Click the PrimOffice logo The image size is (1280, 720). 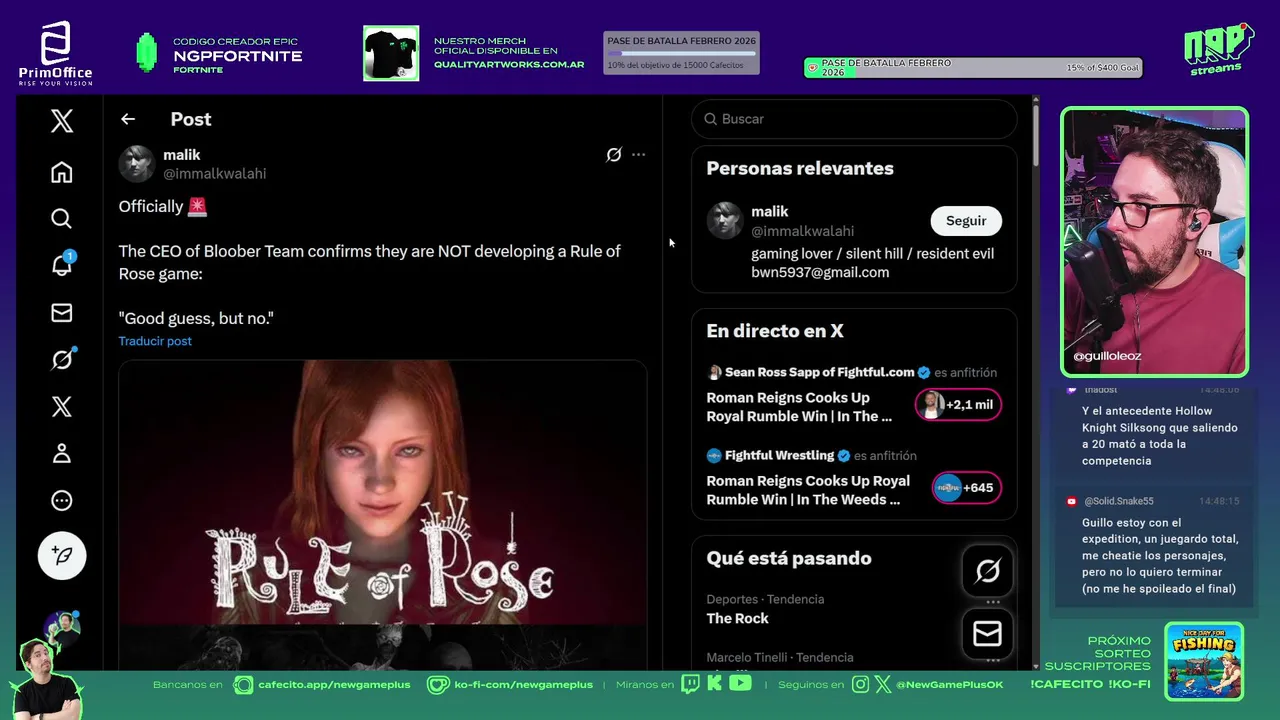[x=55, y=52]
